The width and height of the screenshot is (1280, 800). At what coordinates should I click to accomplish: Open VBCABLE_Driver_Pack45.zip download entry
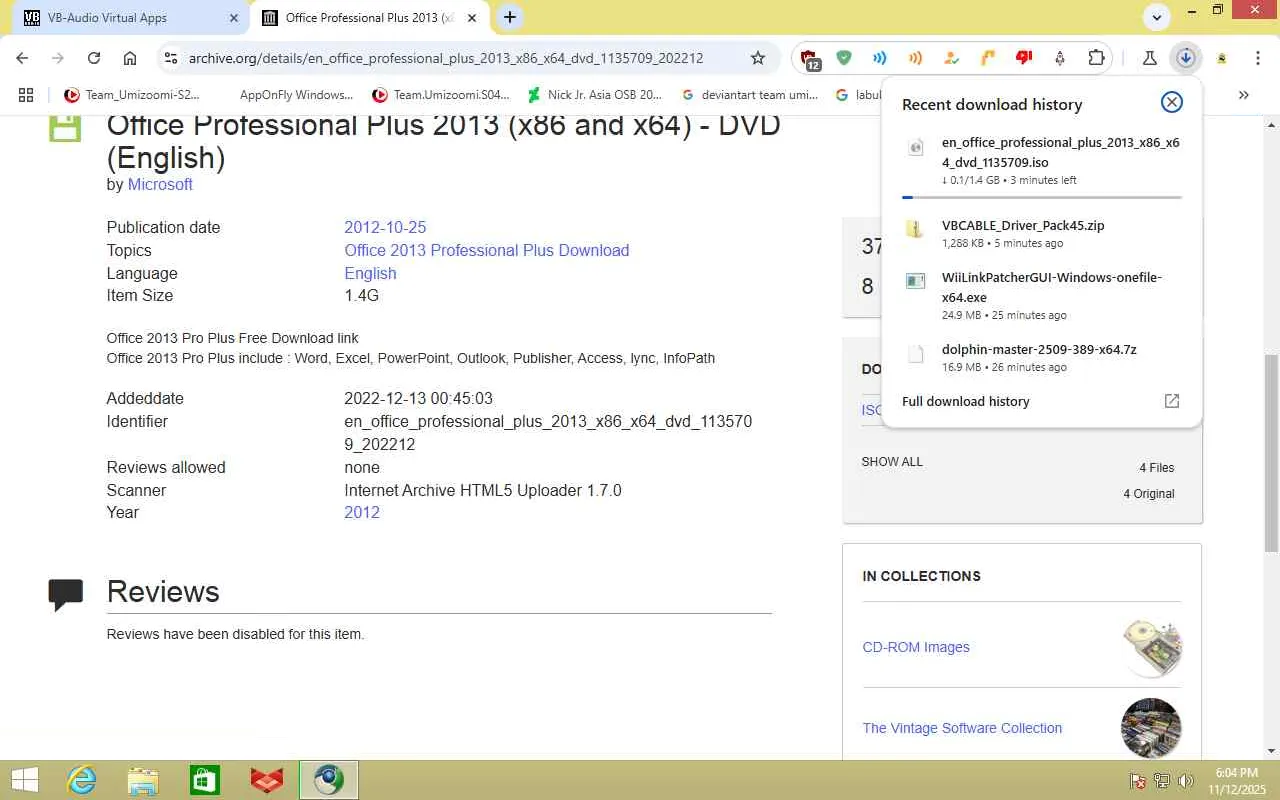(x=1042, y=233)
